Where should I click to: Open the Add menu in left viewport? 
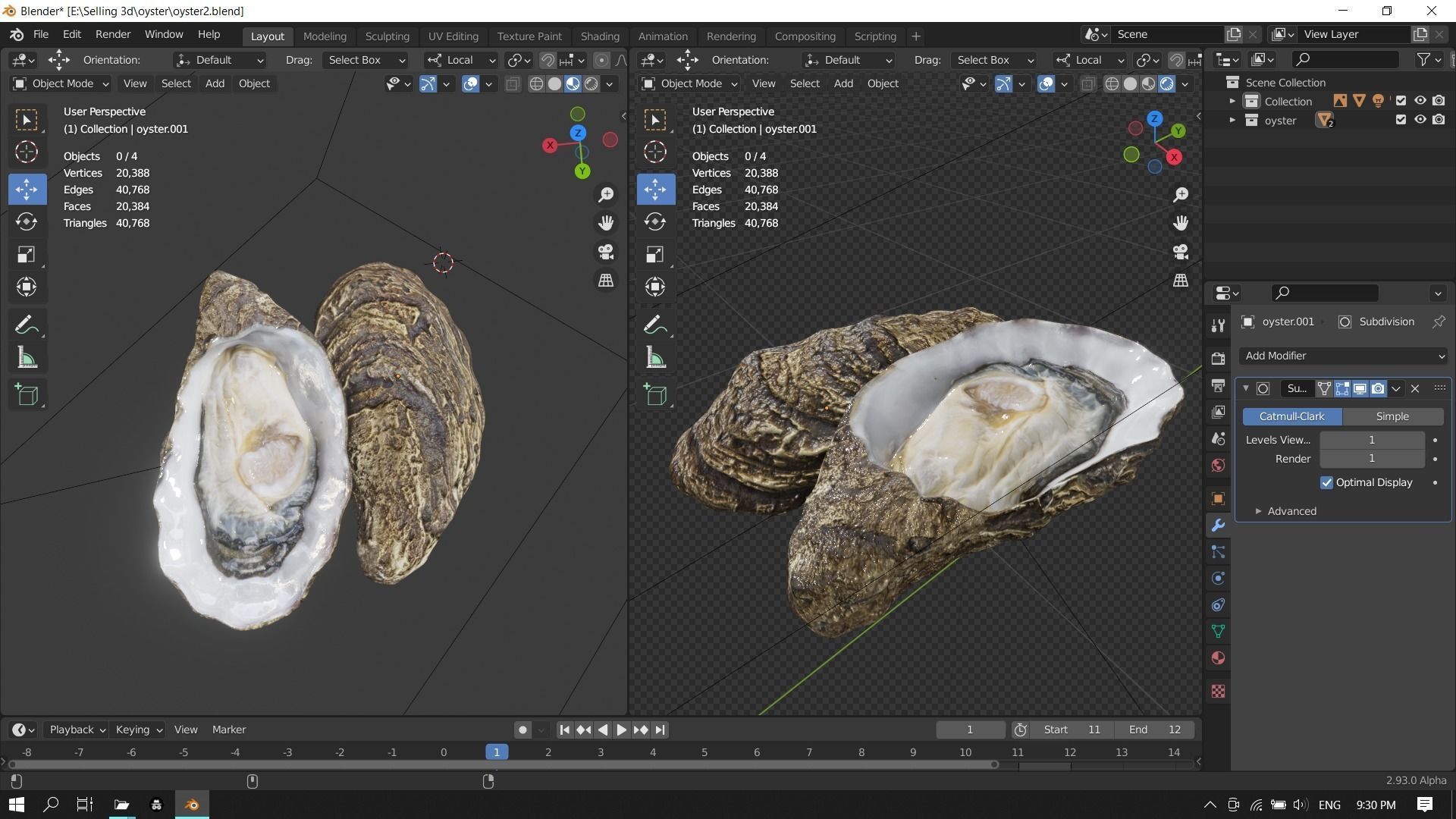(x=215, y=83)
